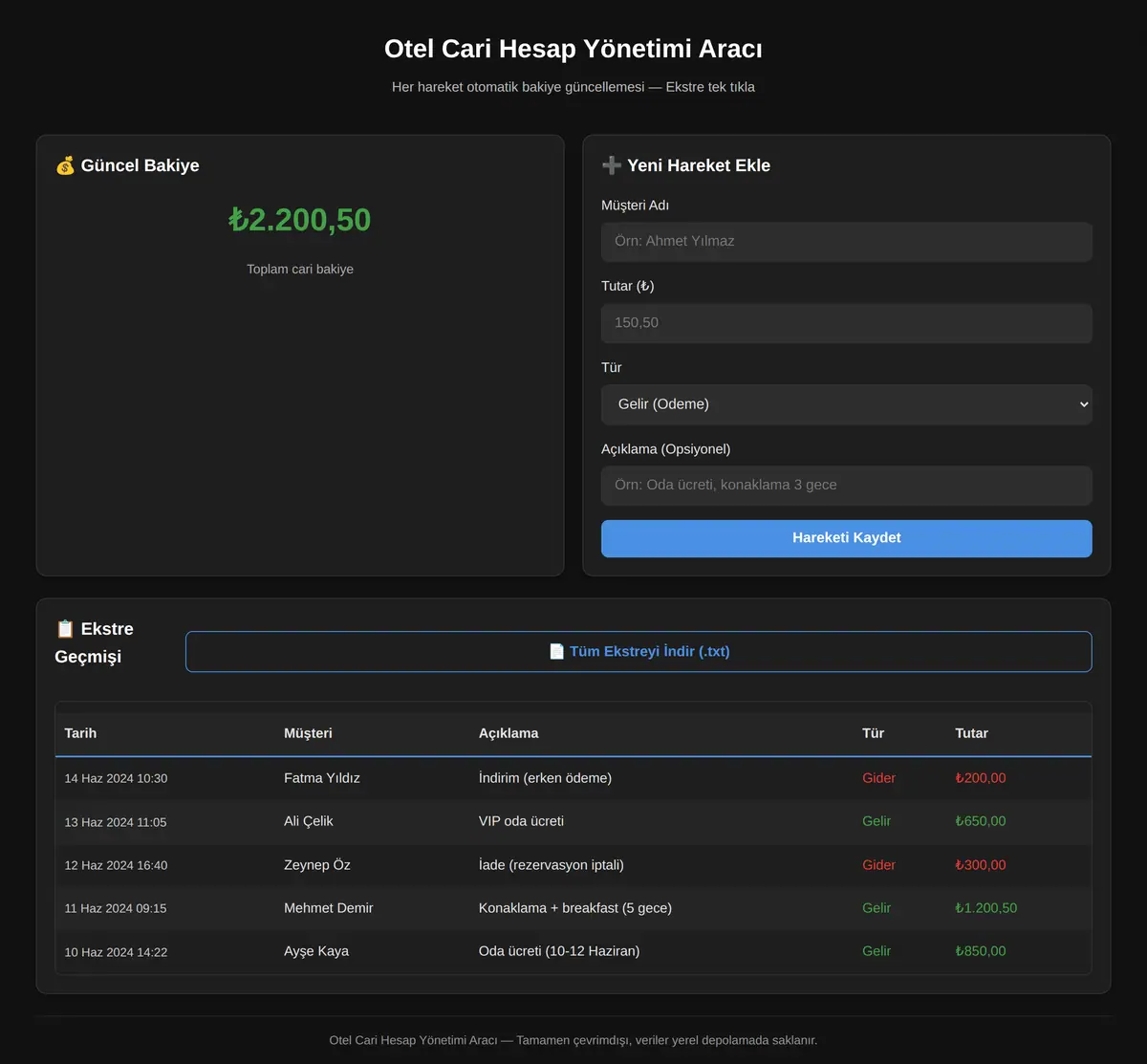Click description Konaklama + breakfast (5 gece)

[x=575, y=908]
